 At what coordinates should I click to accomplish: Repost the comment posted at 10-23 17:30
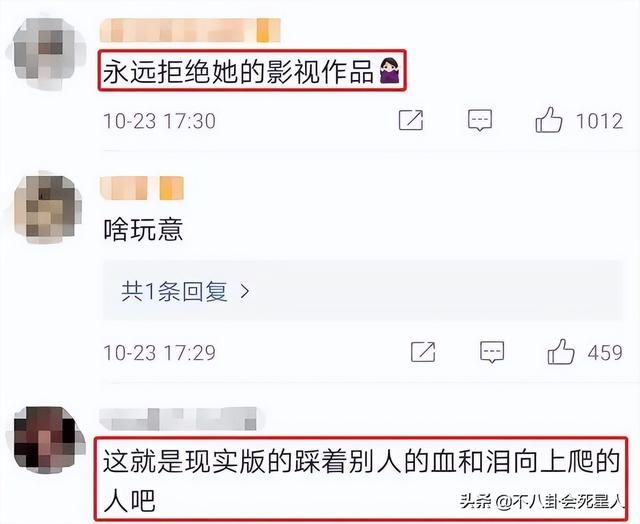(x=411, y=120)
